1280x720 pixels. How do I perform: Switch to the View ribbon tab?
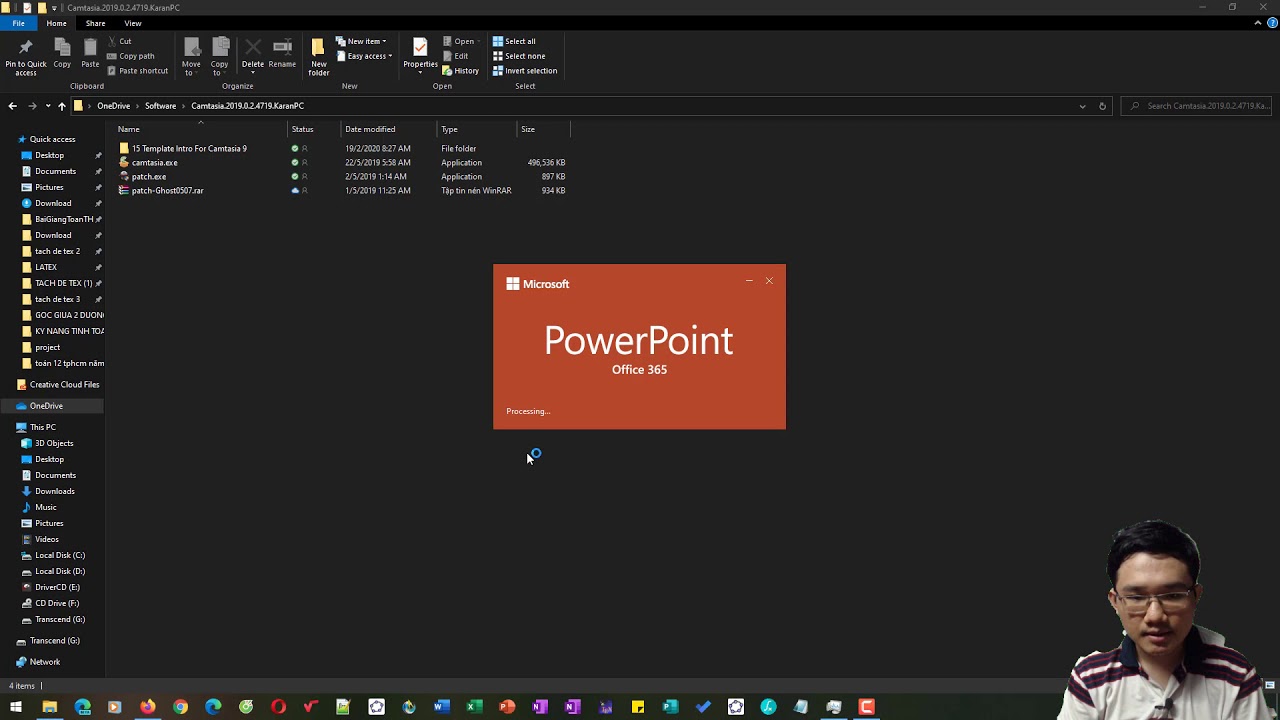click(133, 23)
